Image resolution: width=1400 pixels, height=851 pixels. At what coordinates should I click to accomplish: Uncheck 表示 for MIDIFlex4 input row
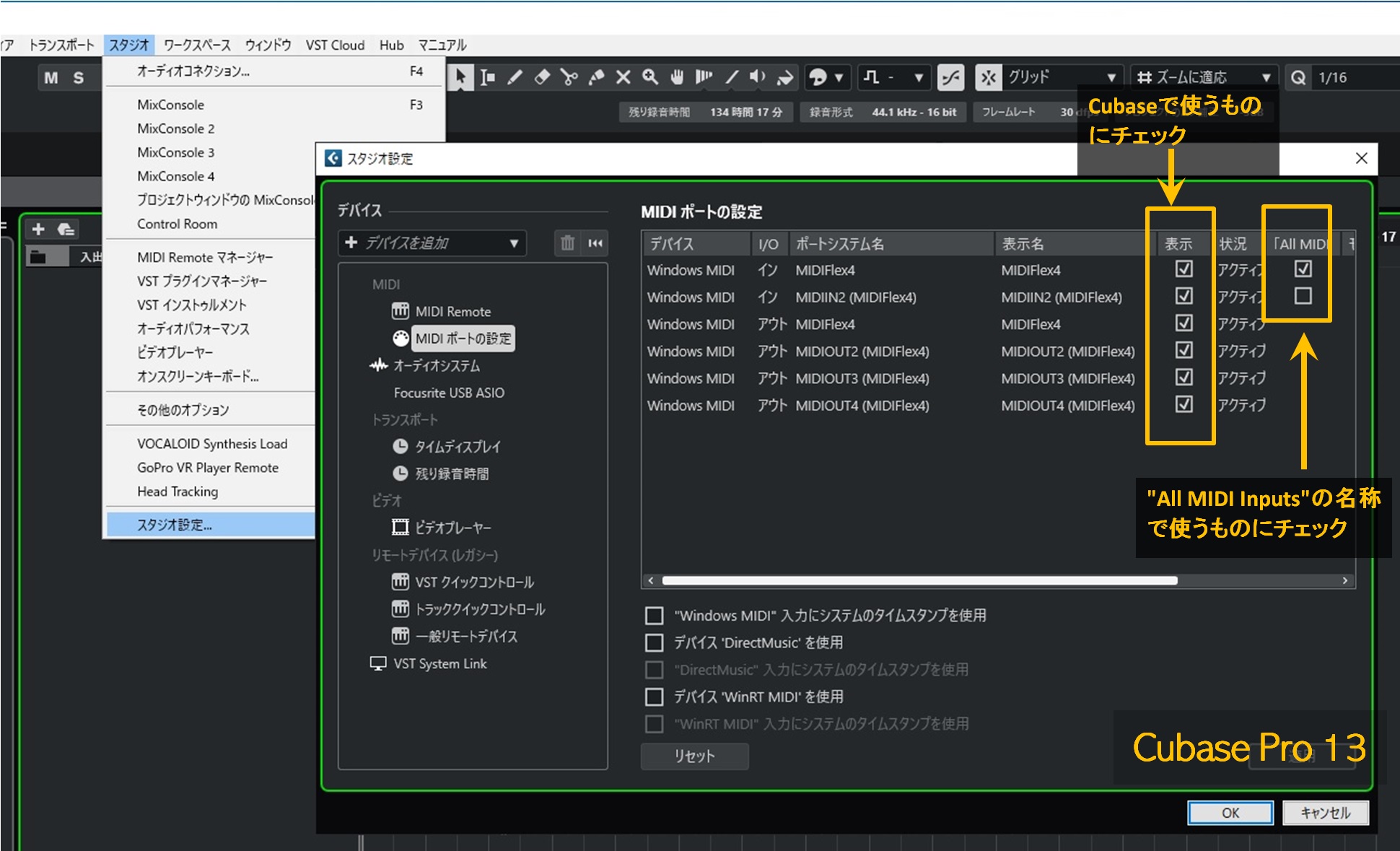coord(1184,269)
